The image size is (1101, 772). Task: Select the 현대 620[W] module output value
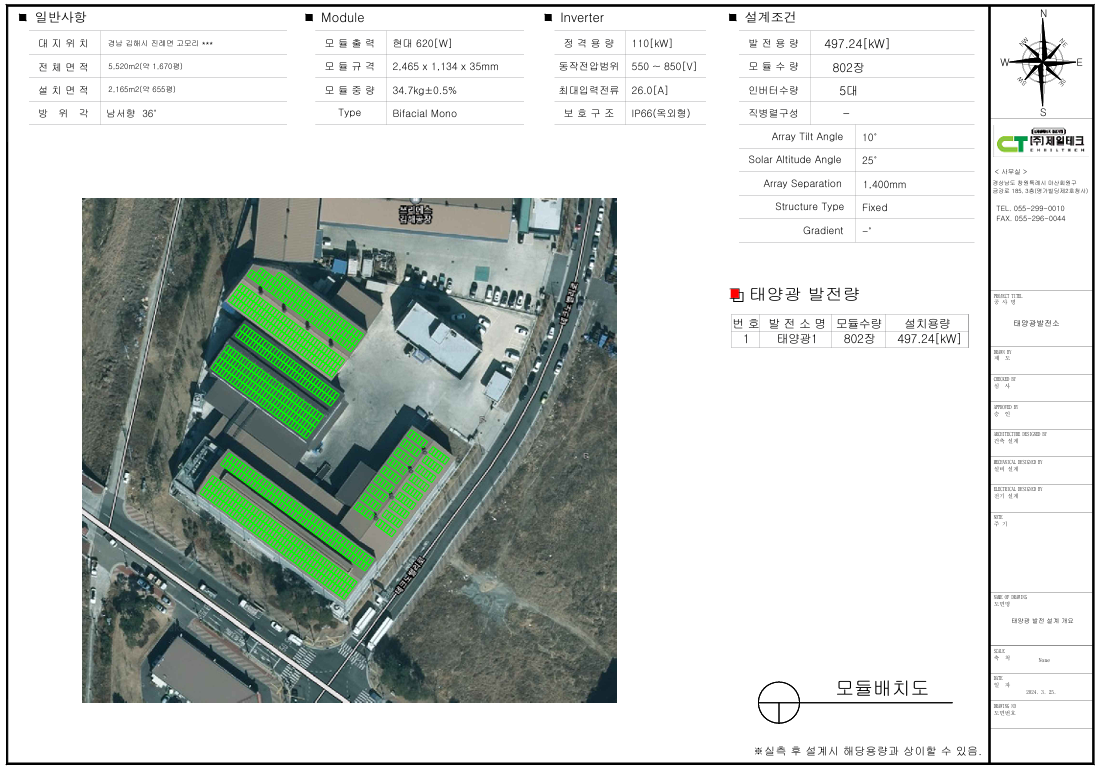tap(422, 43)
